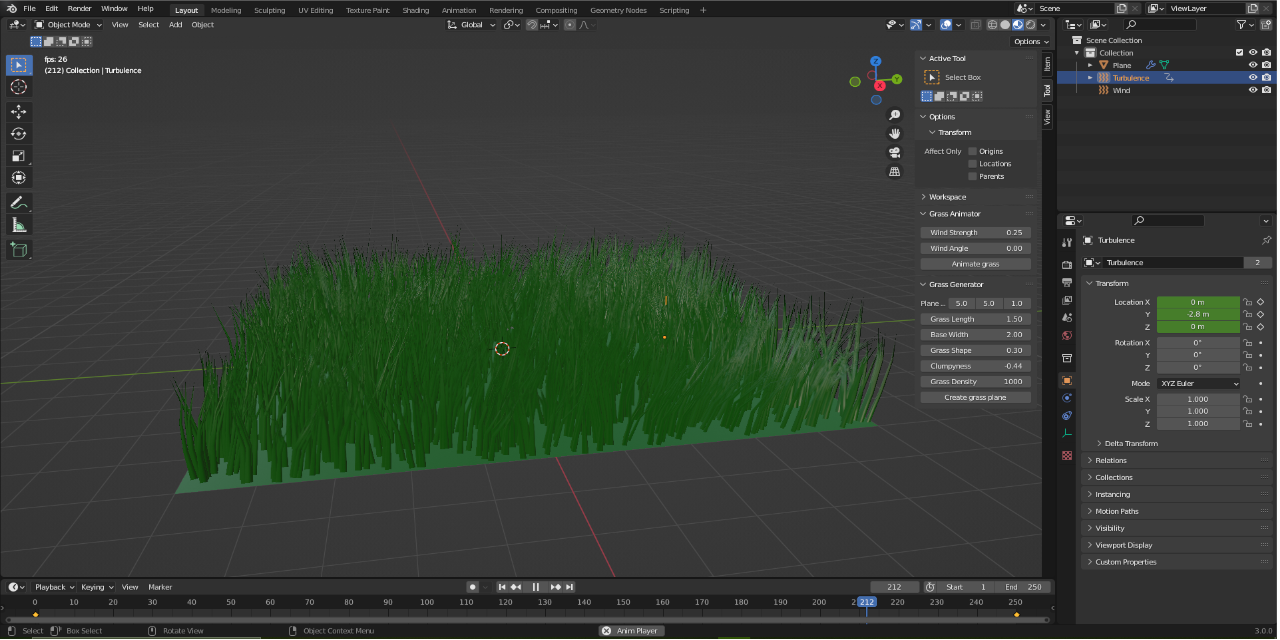Screen dimensions: 1280x640
Task: Open the Object Data properties tab
Action: coord(1067,433)
